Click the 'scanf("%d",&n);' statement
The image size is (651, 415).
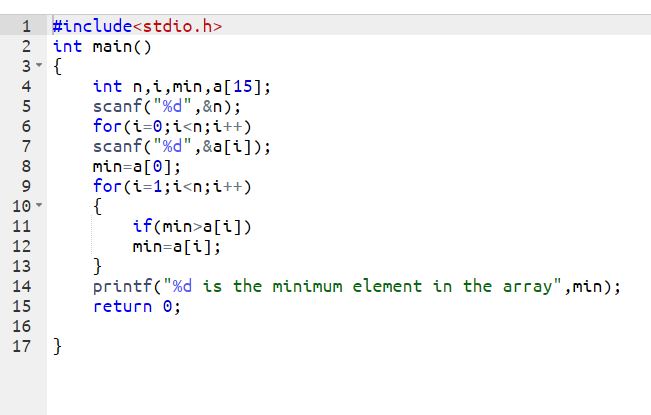167,106
